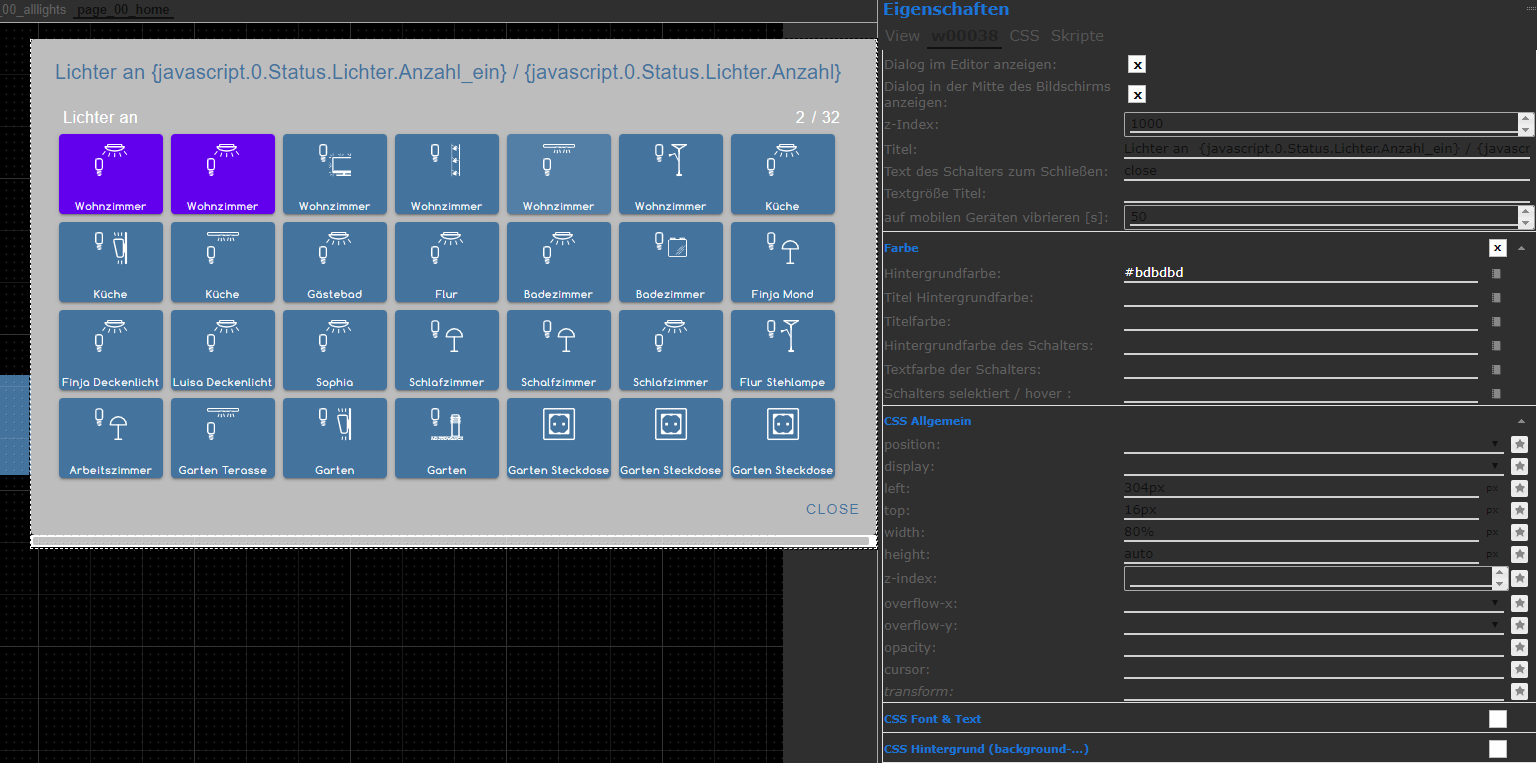Viewport: 1537px width, 763px height.
Task: Click the star icon beside overflow-y
Action: (x=1520, y=625)
